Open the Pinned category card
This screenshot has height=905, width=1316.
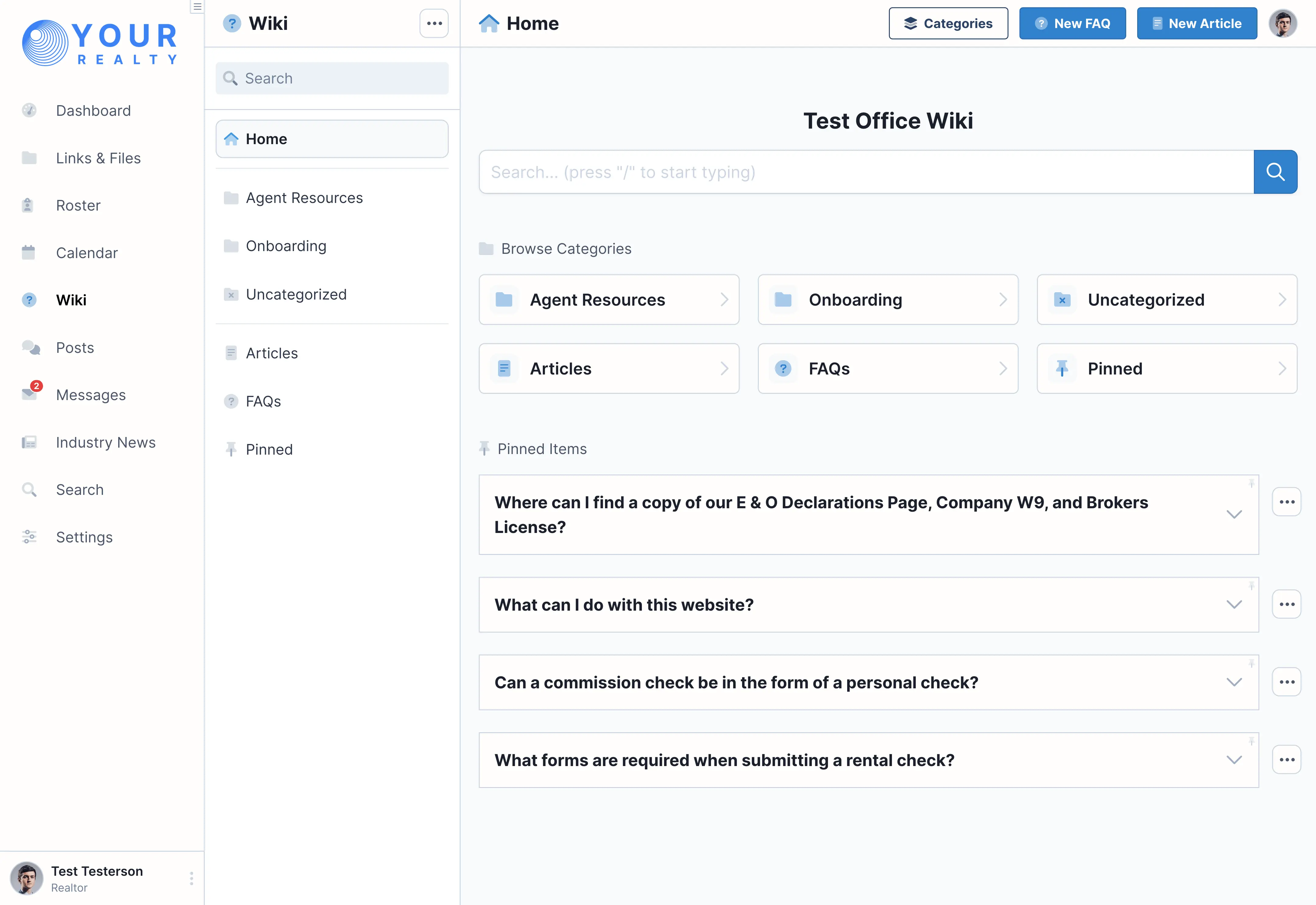point(1166,369)
